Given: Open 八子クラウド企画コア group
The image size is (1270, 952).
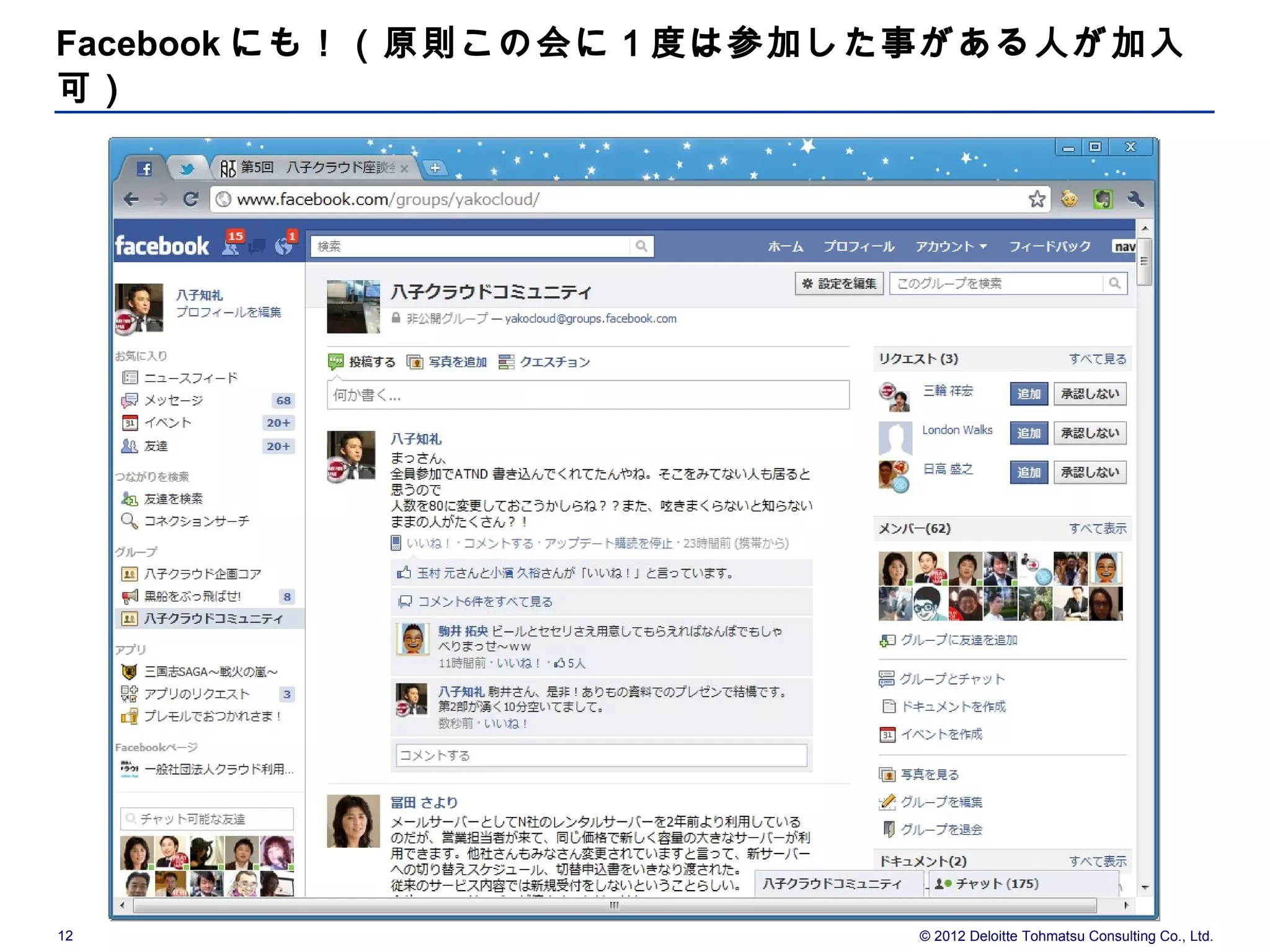Looking at the screenshot, I should (202, 574).
